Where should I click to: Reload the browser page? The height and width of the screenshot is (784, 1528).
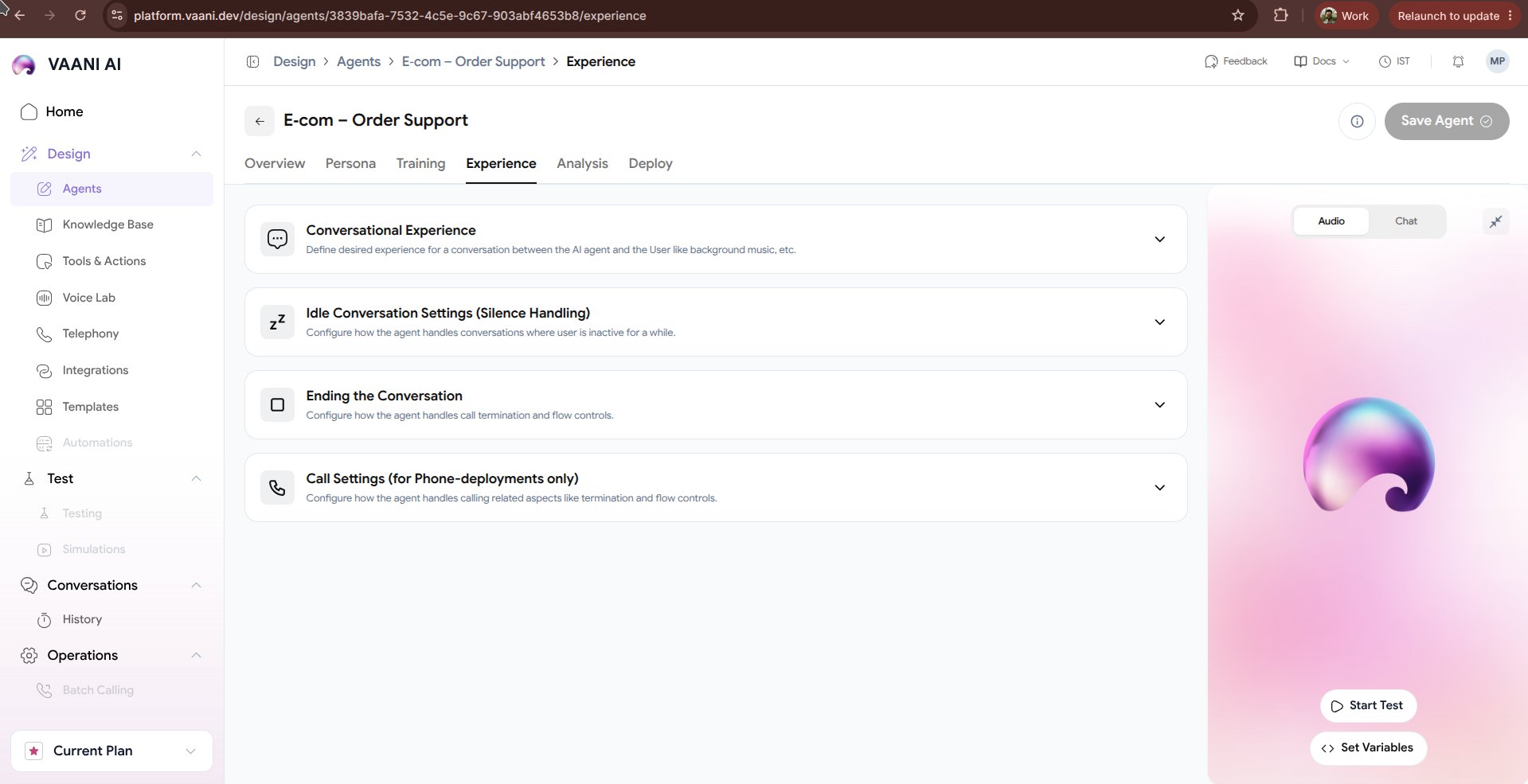(80, 15)
